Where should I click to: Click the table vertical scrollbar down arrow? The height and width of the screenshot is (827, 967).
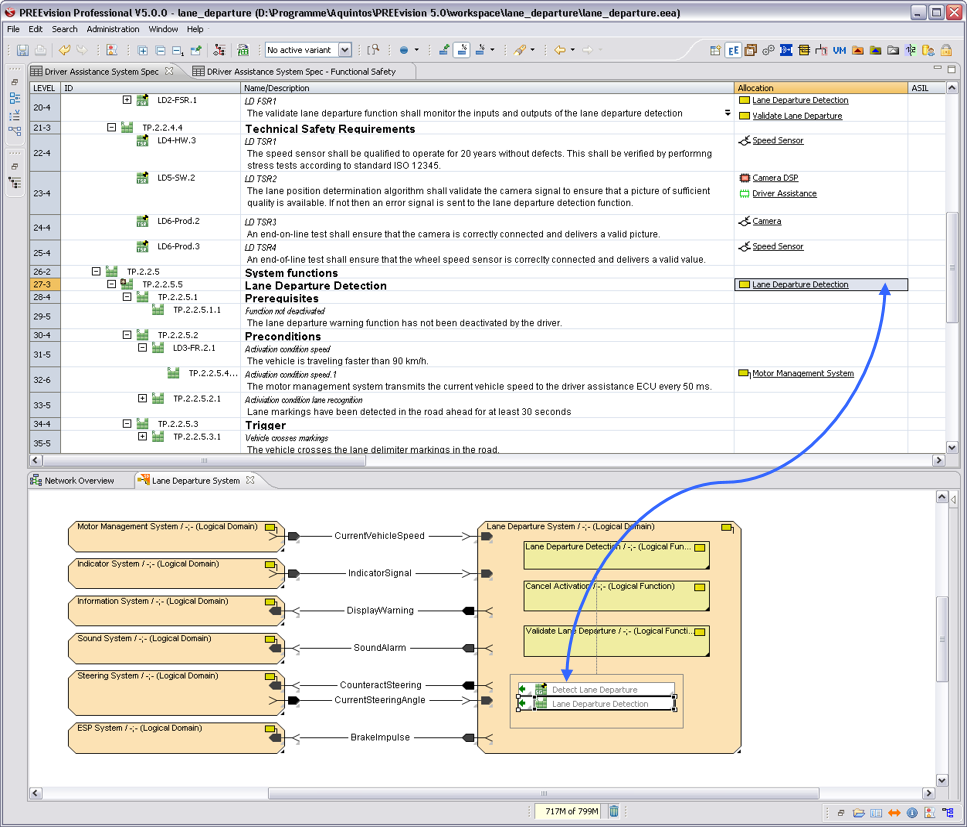pos(952,447)
